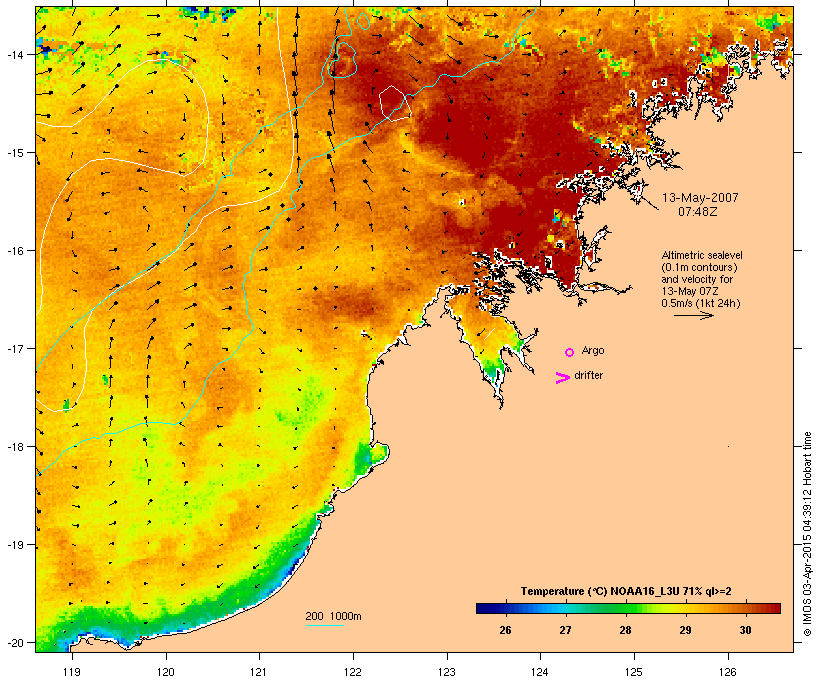The height and width of the screenshot is (680, 820).
Task: Click the temperature color bar
Action: 628,608
